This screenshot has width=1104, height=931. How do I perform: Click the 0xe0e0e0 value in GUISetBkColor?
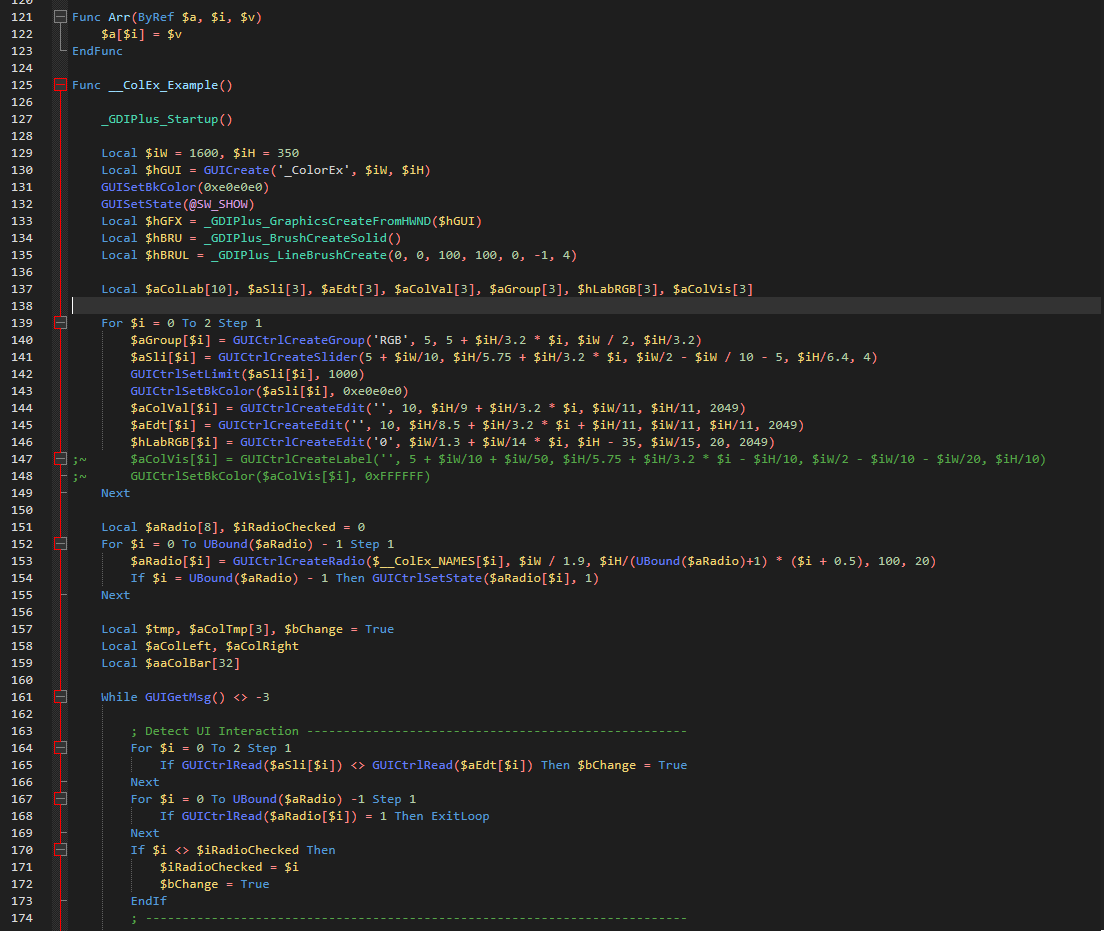point(233,187)
